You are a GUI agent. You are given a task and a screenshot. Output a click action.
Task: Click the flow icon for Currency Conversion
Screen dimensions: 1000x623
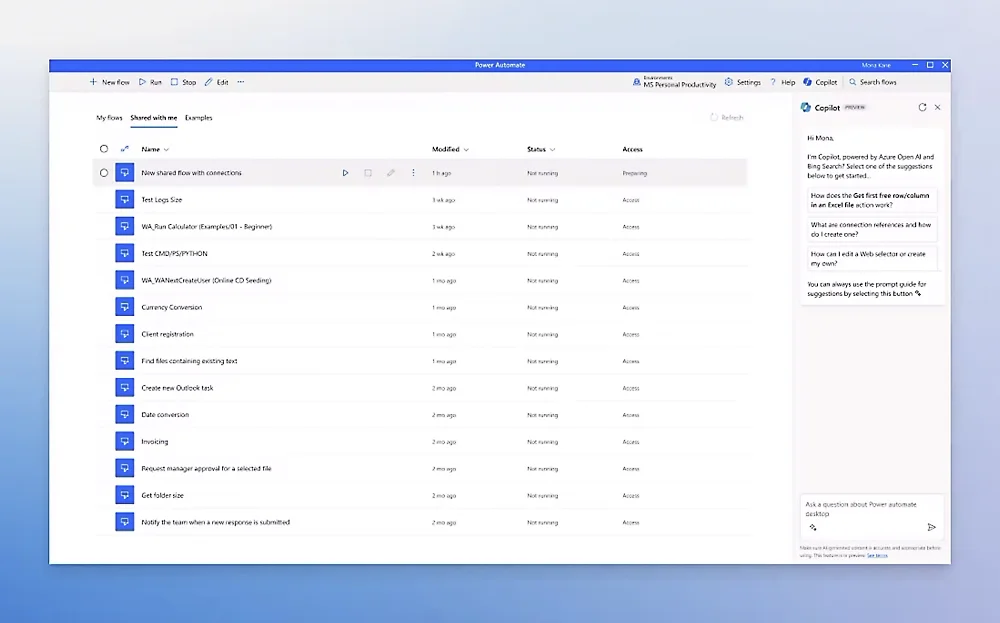click(x=124, y=307)
